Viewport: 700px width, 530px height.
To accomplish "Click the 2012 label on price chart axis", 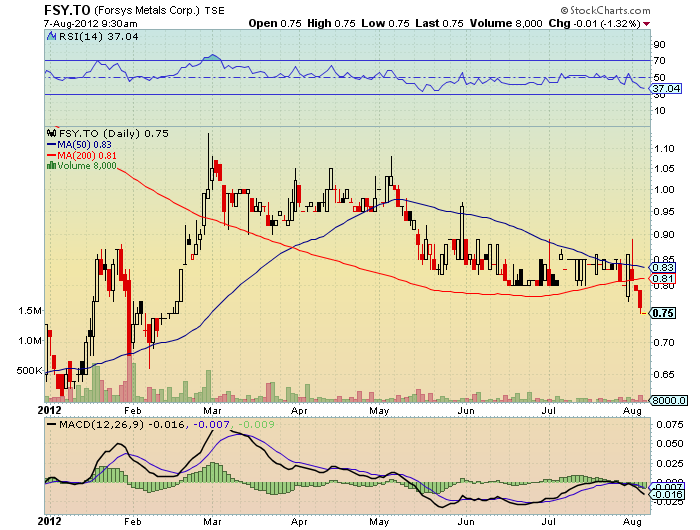I will [49, 410].
